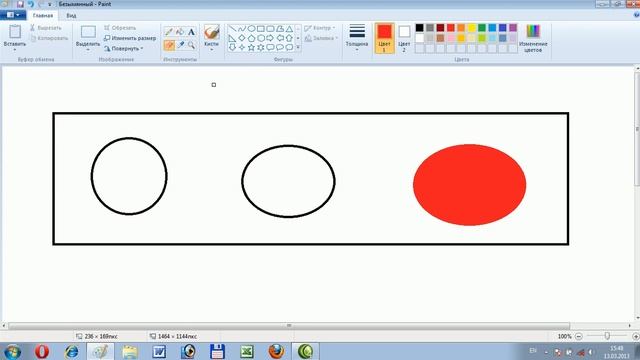Click the Undo arrow in quick access toolbar

[31, 4]
